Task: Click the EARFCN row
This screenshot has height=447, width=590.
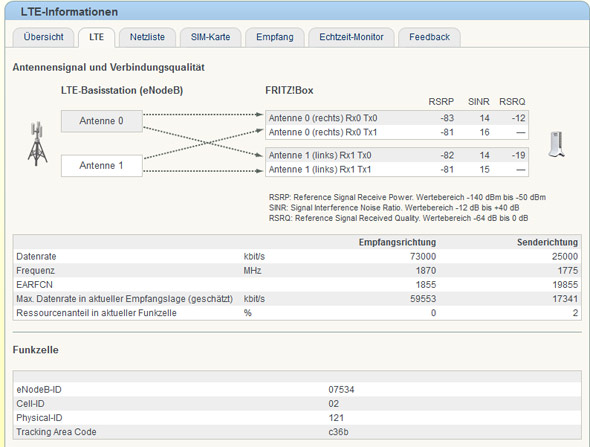Action: tap(297, 284)
